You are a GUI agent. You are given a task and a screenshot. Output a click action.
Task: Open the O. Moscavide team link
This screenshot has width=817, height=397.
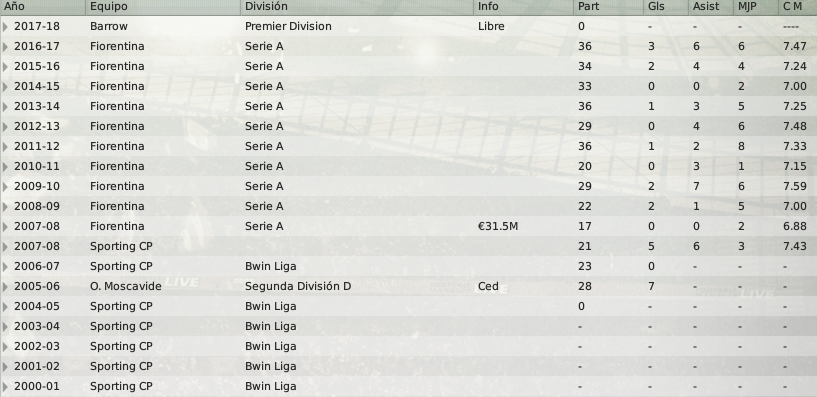pos(126,287)
